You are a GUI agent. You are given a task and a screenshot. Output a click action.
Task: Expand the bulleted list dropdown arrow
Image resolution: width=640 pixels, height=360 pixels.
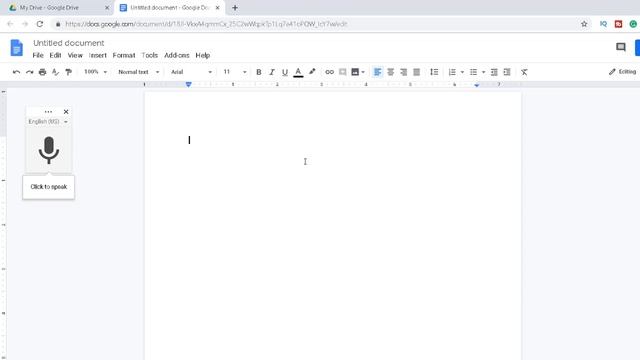tap(483, 72)
